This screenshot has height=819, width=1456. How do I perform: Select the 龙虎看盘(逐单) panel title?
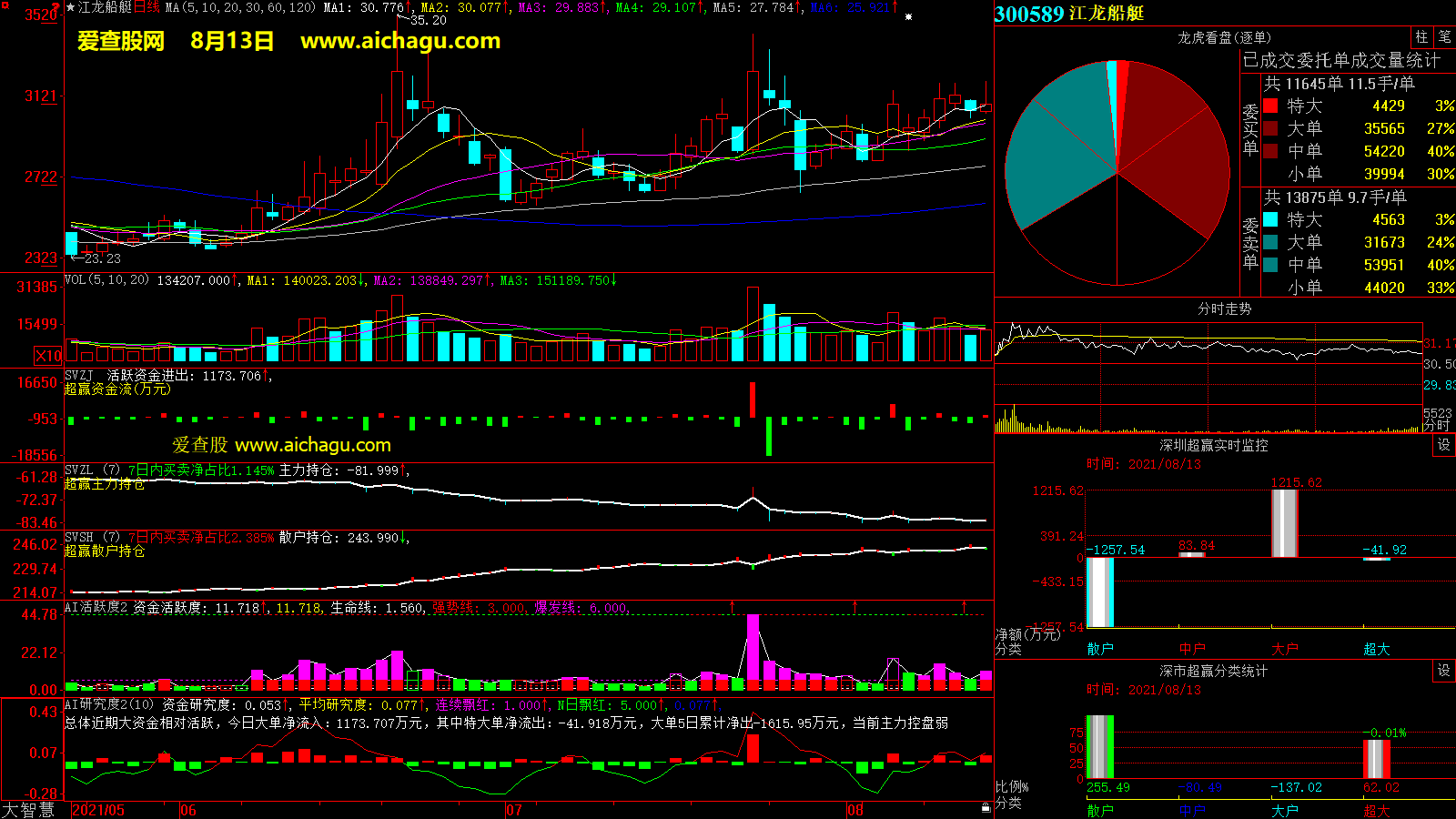(1224, 37)
